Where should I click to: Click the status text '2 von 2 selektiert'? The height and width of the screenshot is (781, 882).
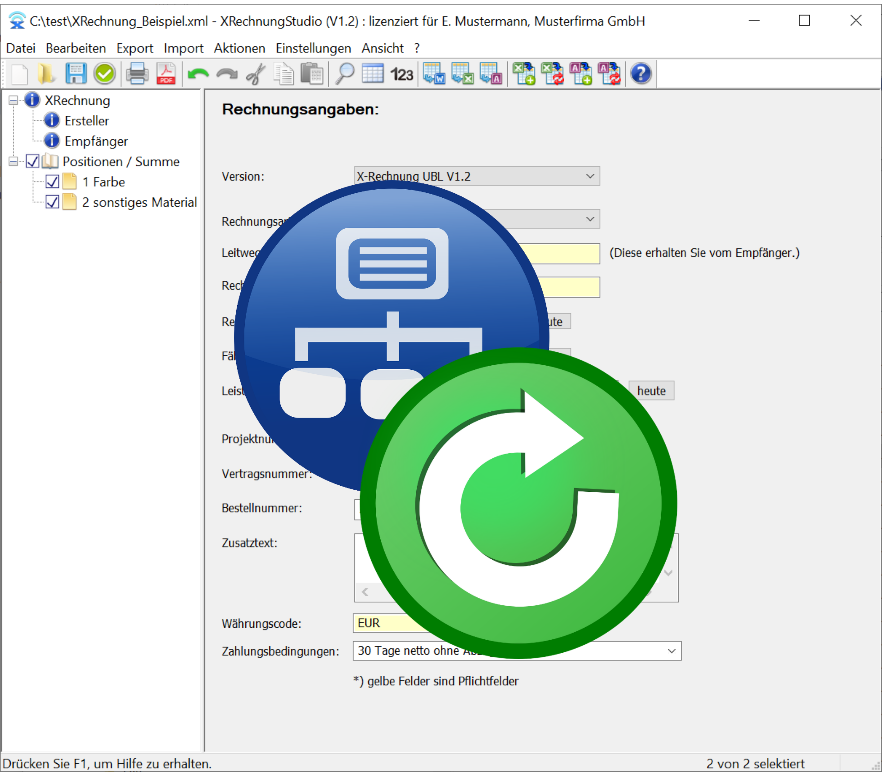tap(755, 764)
